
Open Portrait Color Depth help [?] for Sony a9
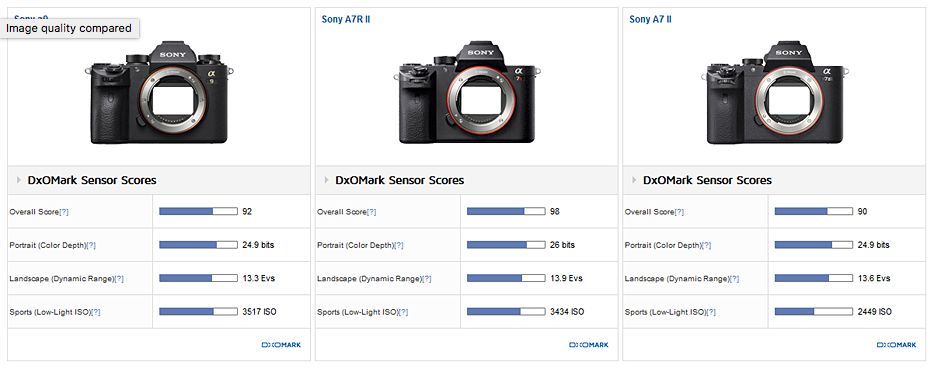click(x=91, y=245)
